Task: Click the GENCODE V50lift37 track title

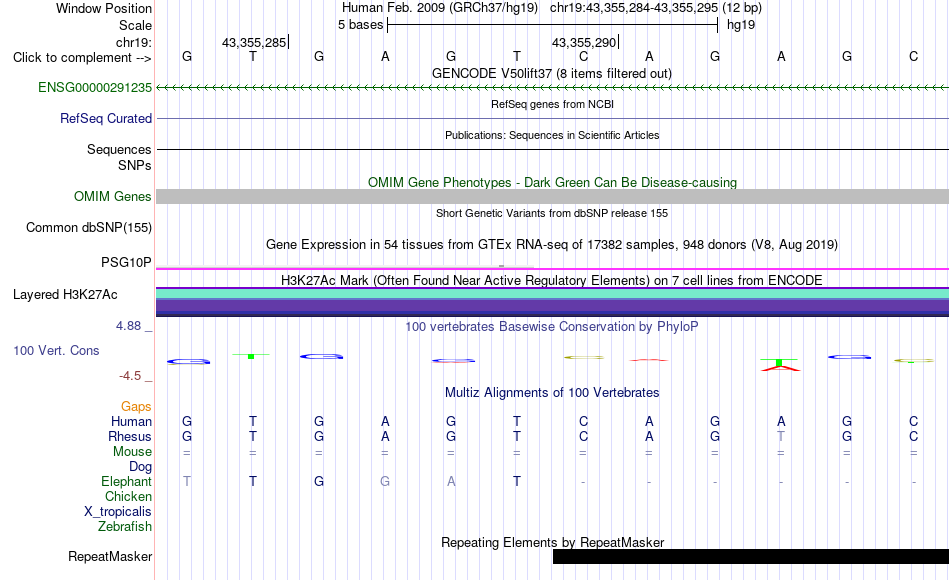Action: point(551,73)
